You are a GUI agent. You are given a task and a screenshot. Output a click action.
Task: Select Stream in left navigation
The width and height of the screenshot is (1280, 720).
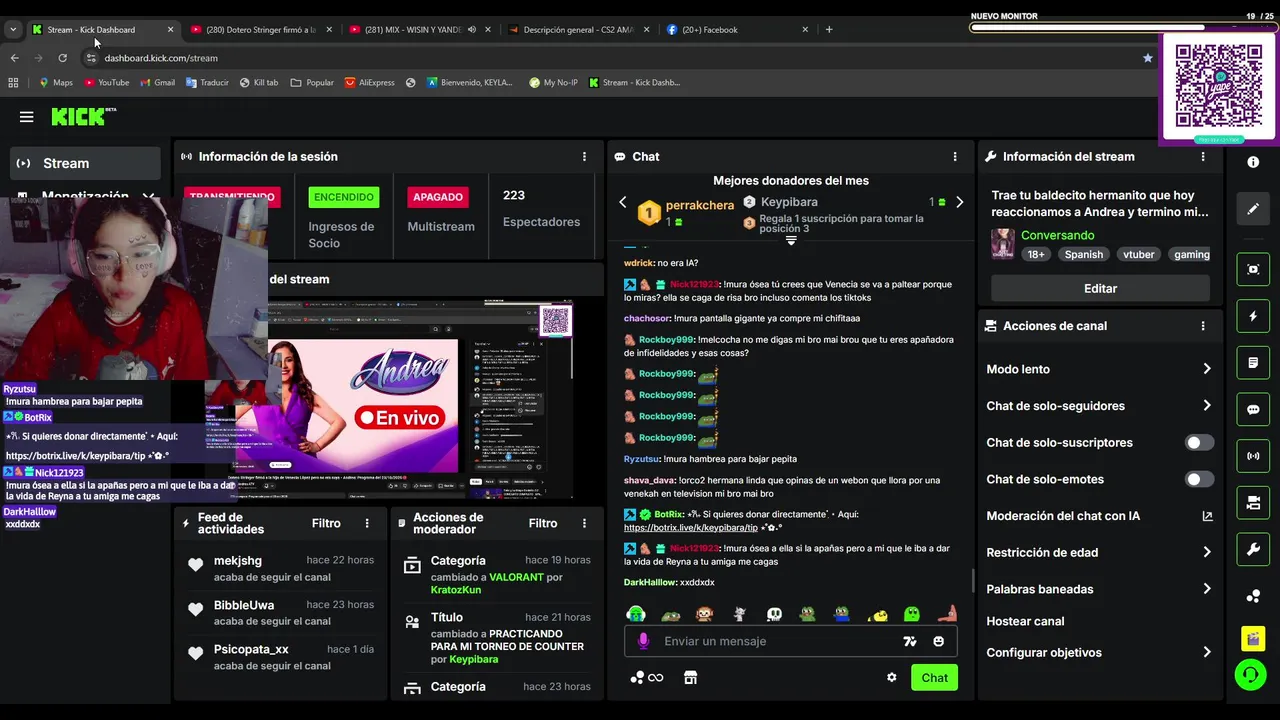point(85,163)
